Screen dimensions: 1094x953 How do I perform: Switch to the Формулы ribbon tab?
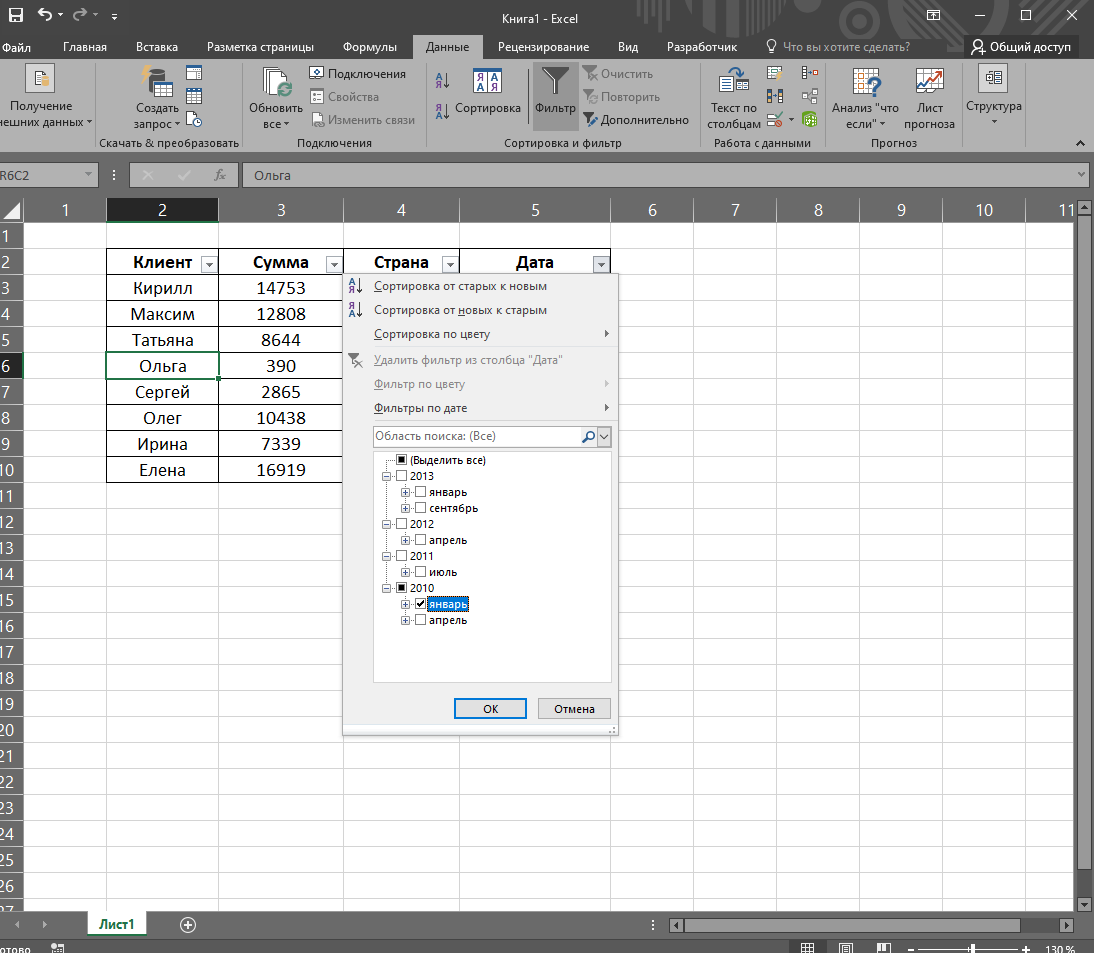[x=369, y=47]
